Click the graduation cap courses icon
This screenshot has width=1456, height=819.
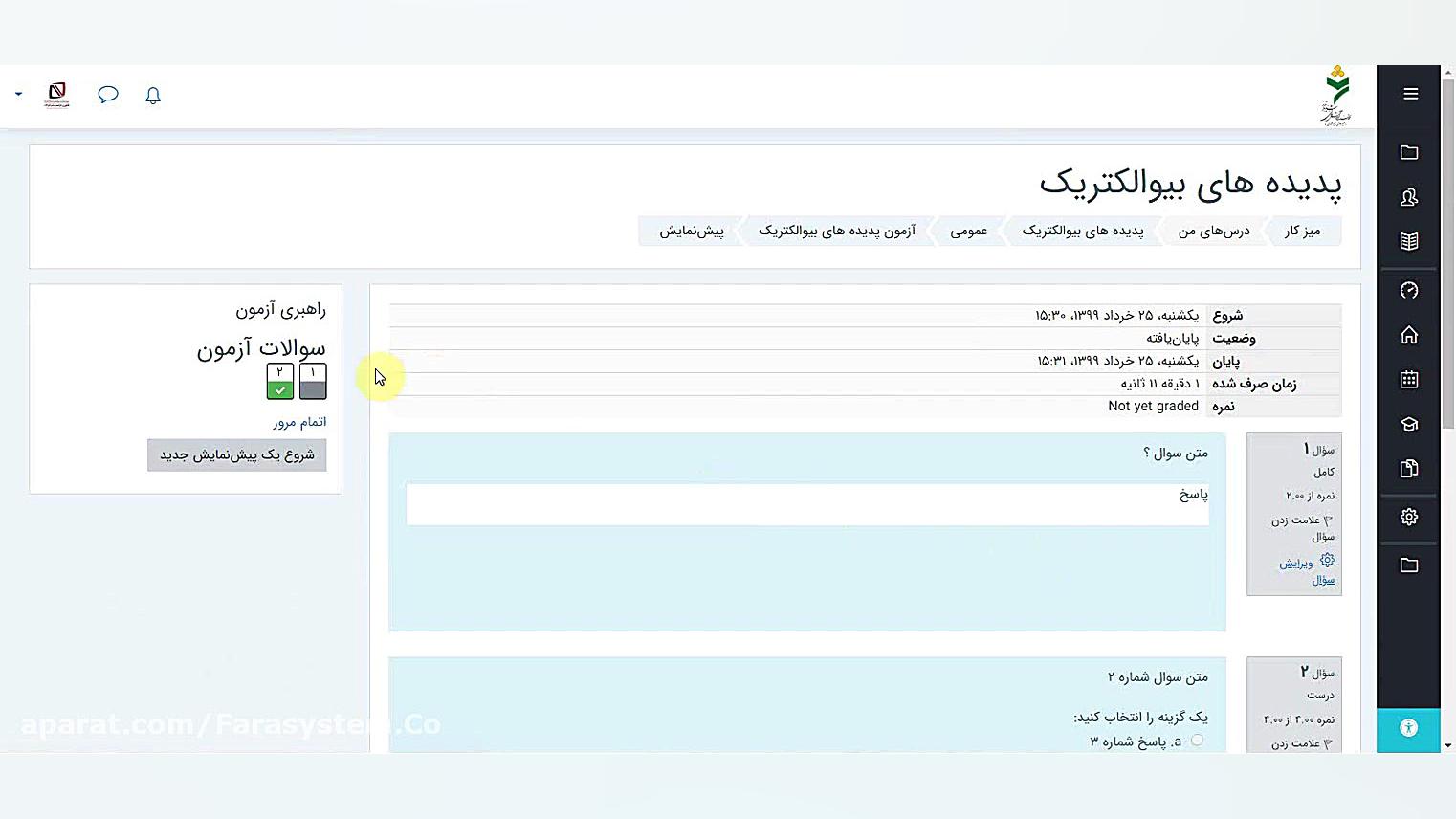click(x=1408, y=424)
